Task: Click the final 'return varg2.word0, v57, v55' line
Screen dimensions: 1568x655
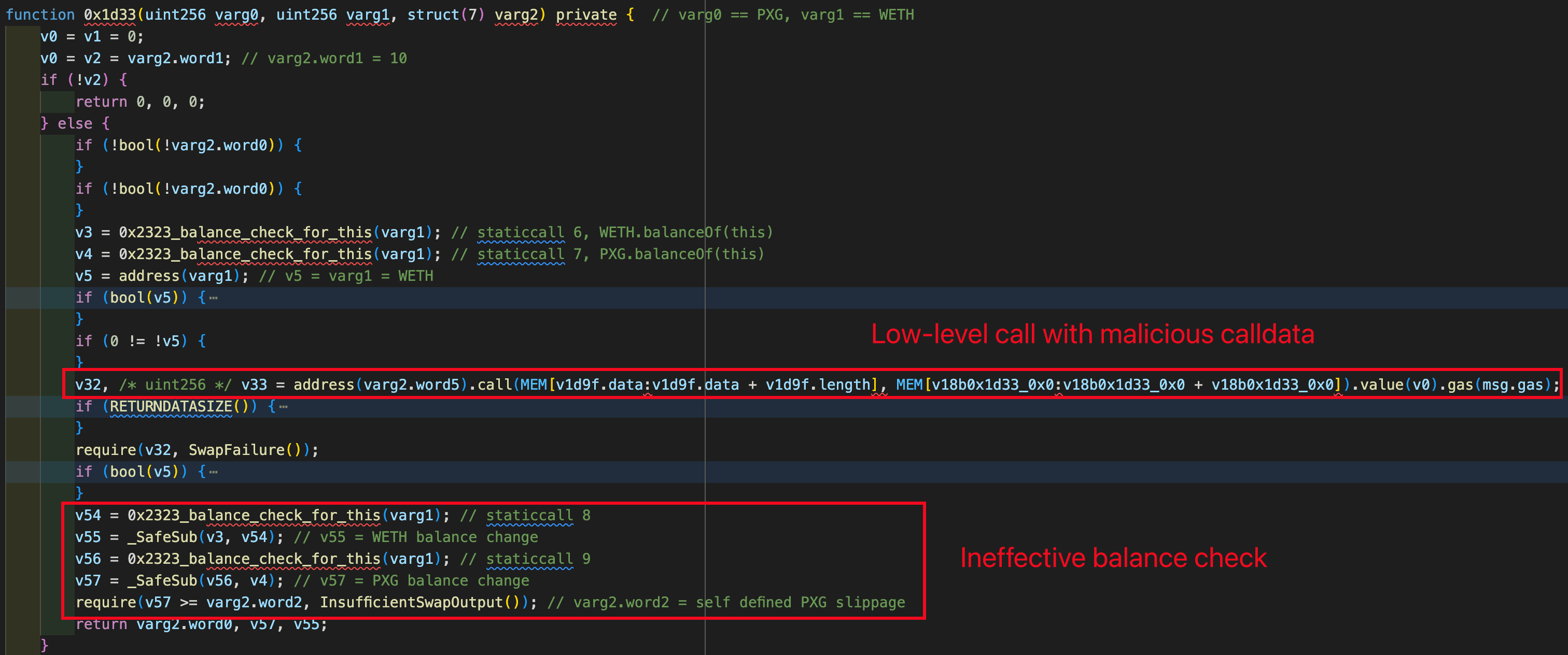Action: point(201,624)
